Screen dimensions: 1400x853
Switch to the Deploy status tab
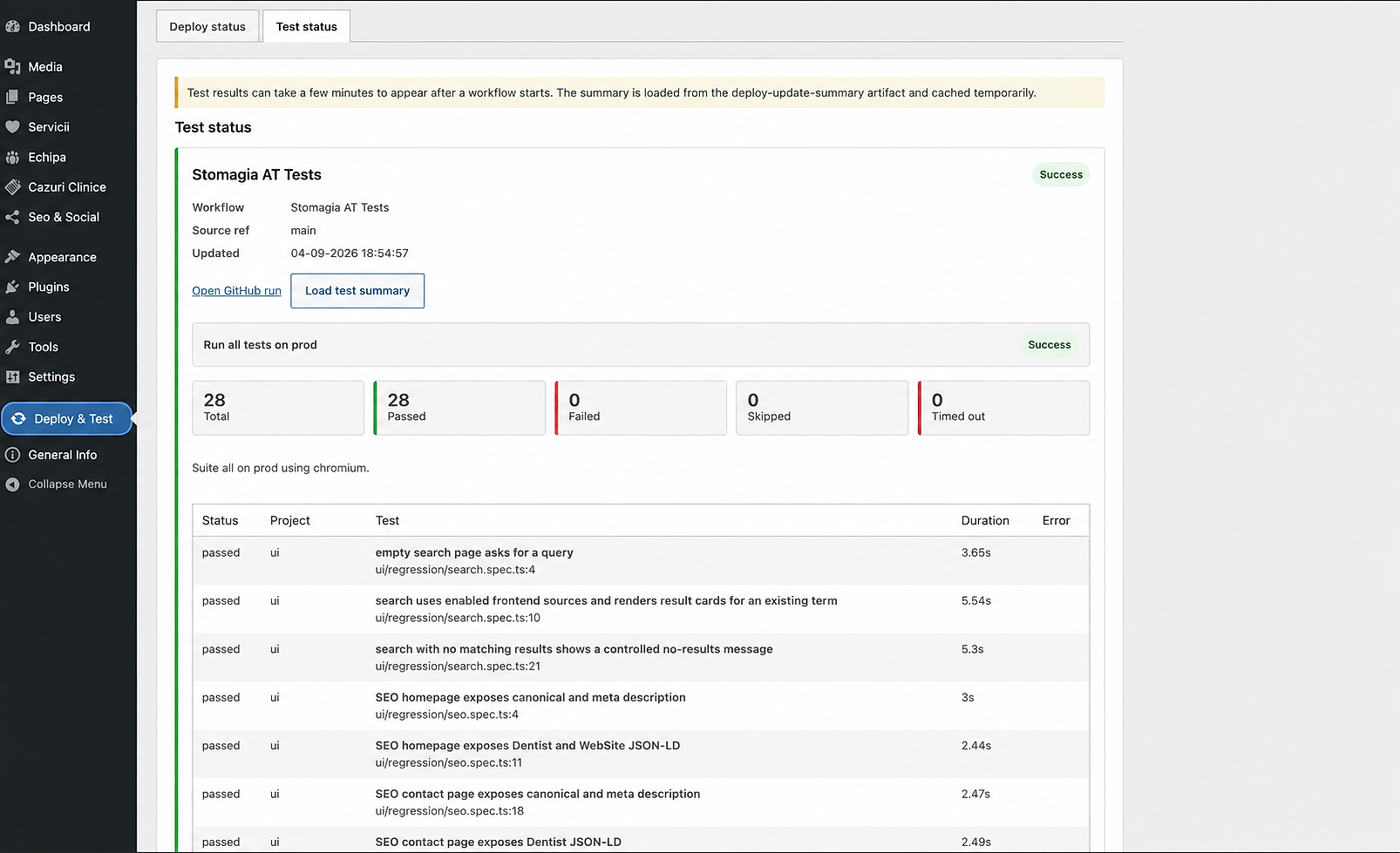pyautogui.click(x=207, y=26)
